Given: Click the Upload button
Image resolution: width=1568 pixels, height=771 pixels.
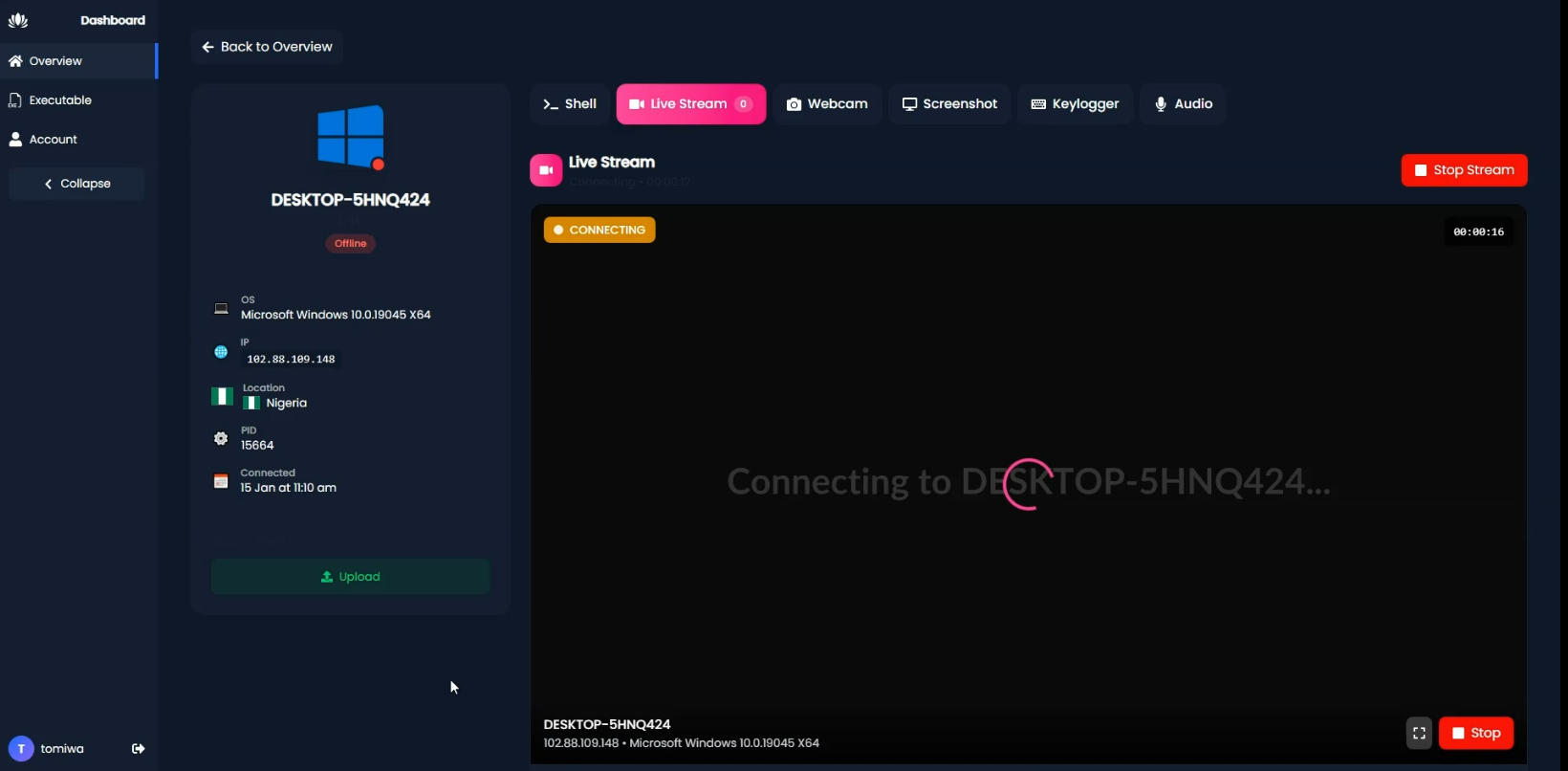Looking at the screenshot, I should point(350,577).
